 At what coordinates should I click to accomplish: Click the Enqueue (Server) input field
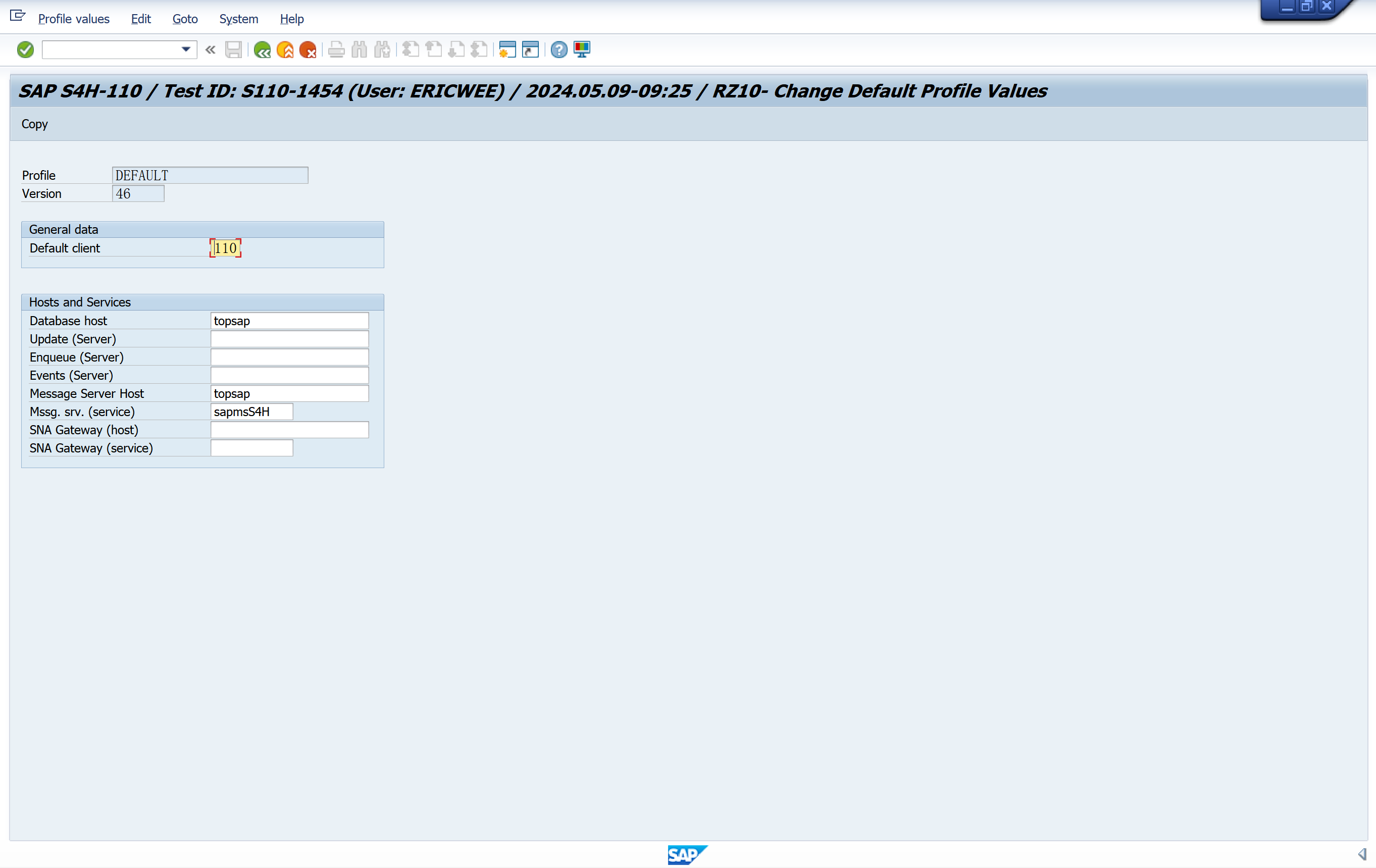point(289,357)
